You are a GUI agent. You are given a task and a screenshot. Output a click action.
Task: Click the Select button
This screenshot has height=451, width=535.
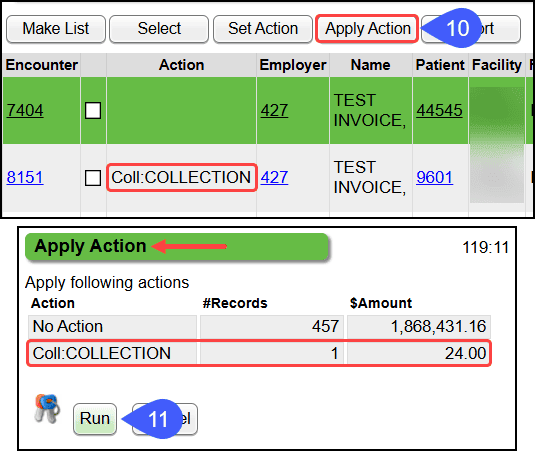pos(159,29)
